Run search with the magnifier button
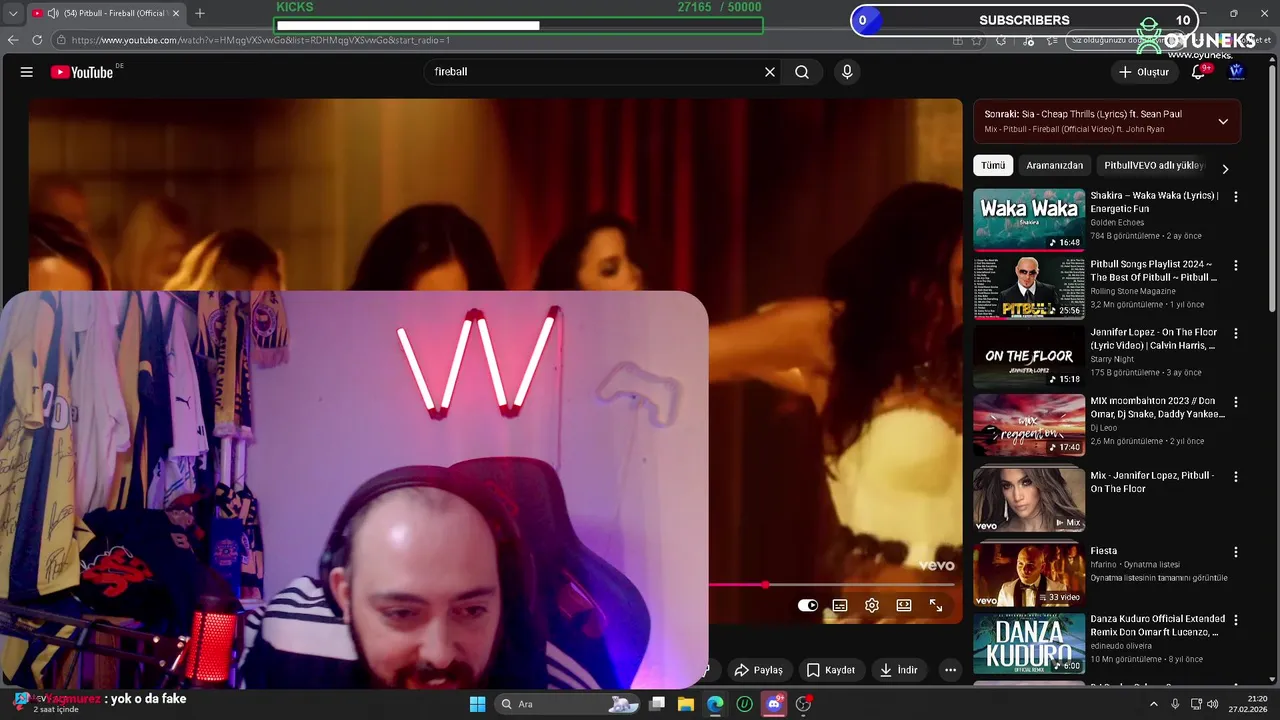Image resolution: width=1280 pixels, height=720 pixels. (x=802, y=72)
